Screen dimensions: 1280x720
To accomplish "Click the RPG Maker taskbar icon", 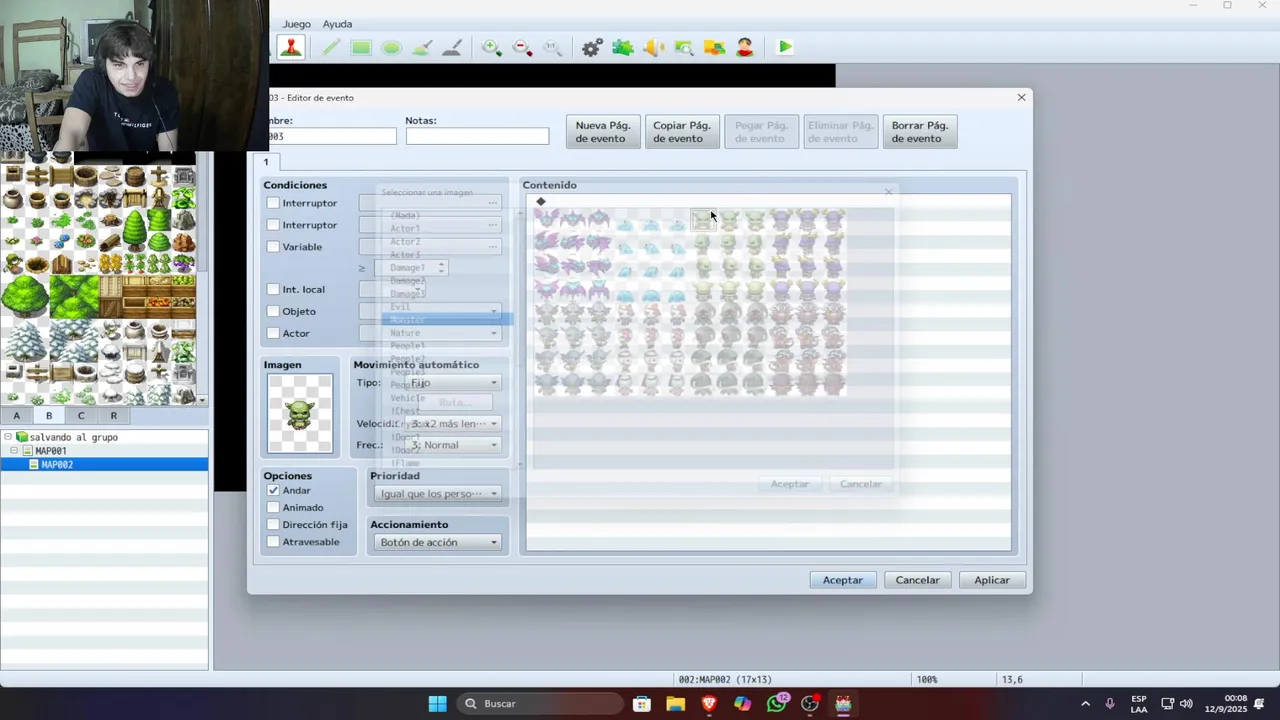I will 843,704.
